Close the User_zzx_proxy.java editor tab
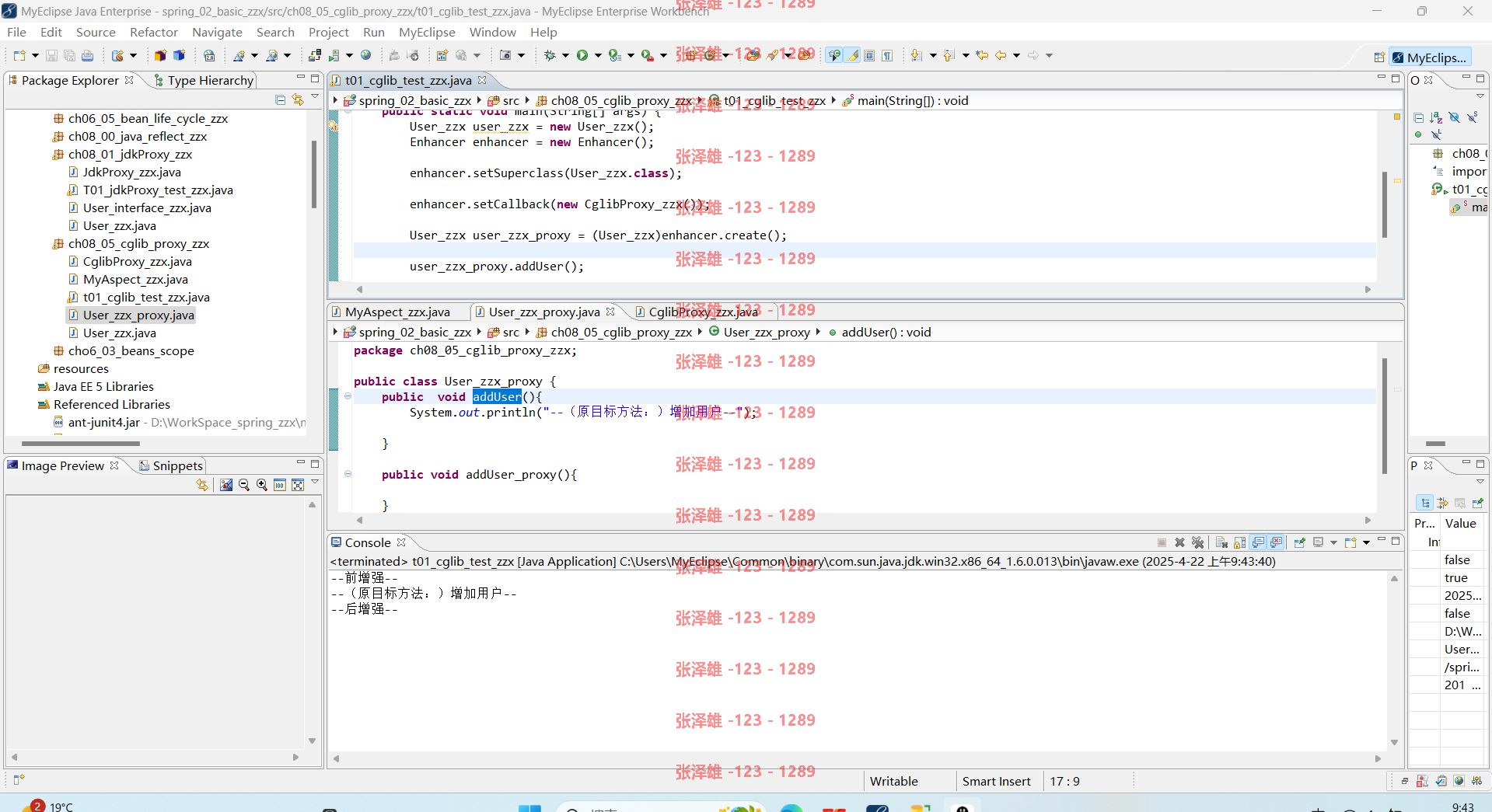The height and width of the screenshot is (812, 1492). tap(610, 312)
